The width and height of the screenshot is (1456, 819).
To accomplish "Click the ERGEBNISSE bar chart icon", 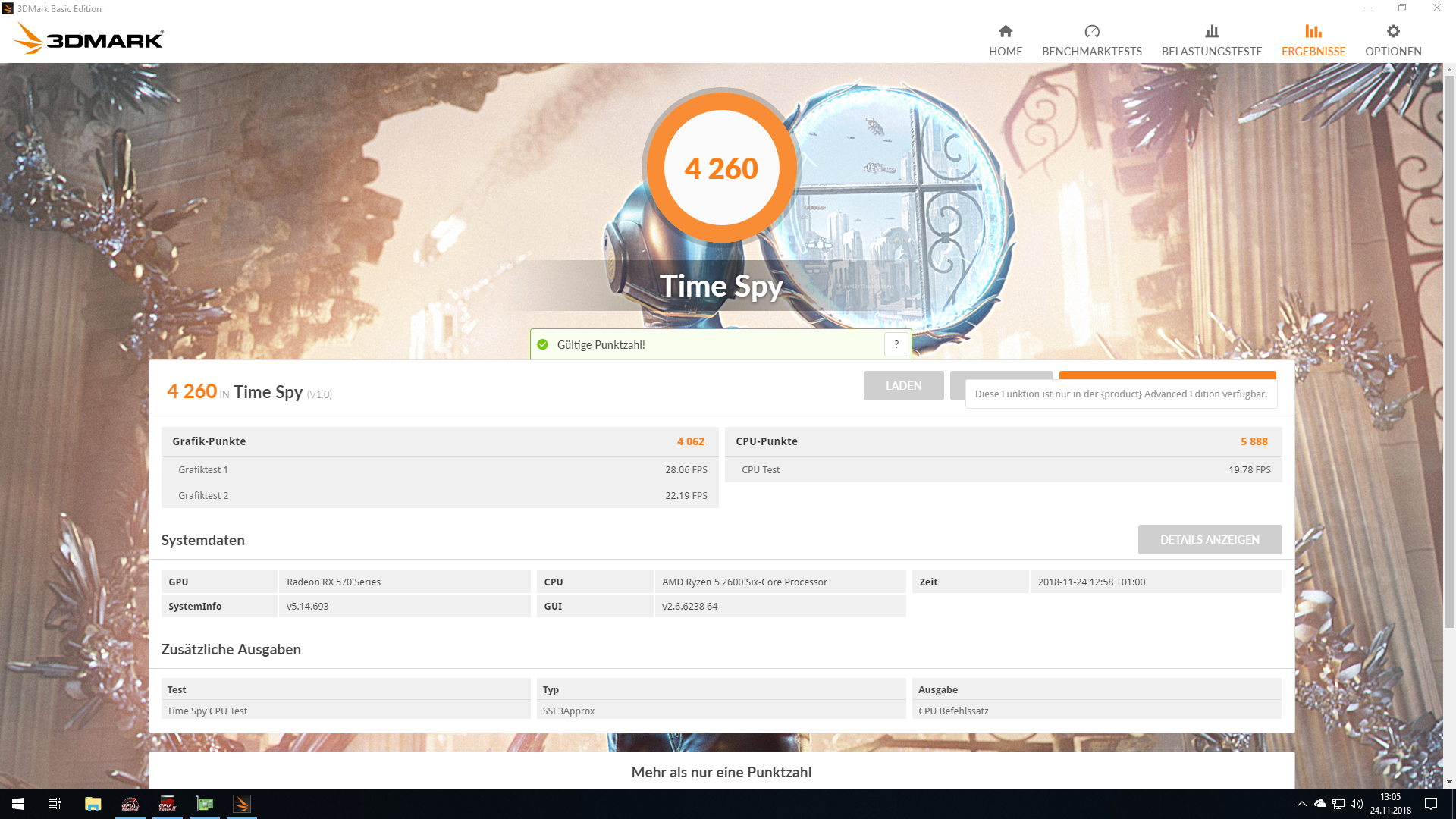I will pyautogui.click(x=1313, y=32).
